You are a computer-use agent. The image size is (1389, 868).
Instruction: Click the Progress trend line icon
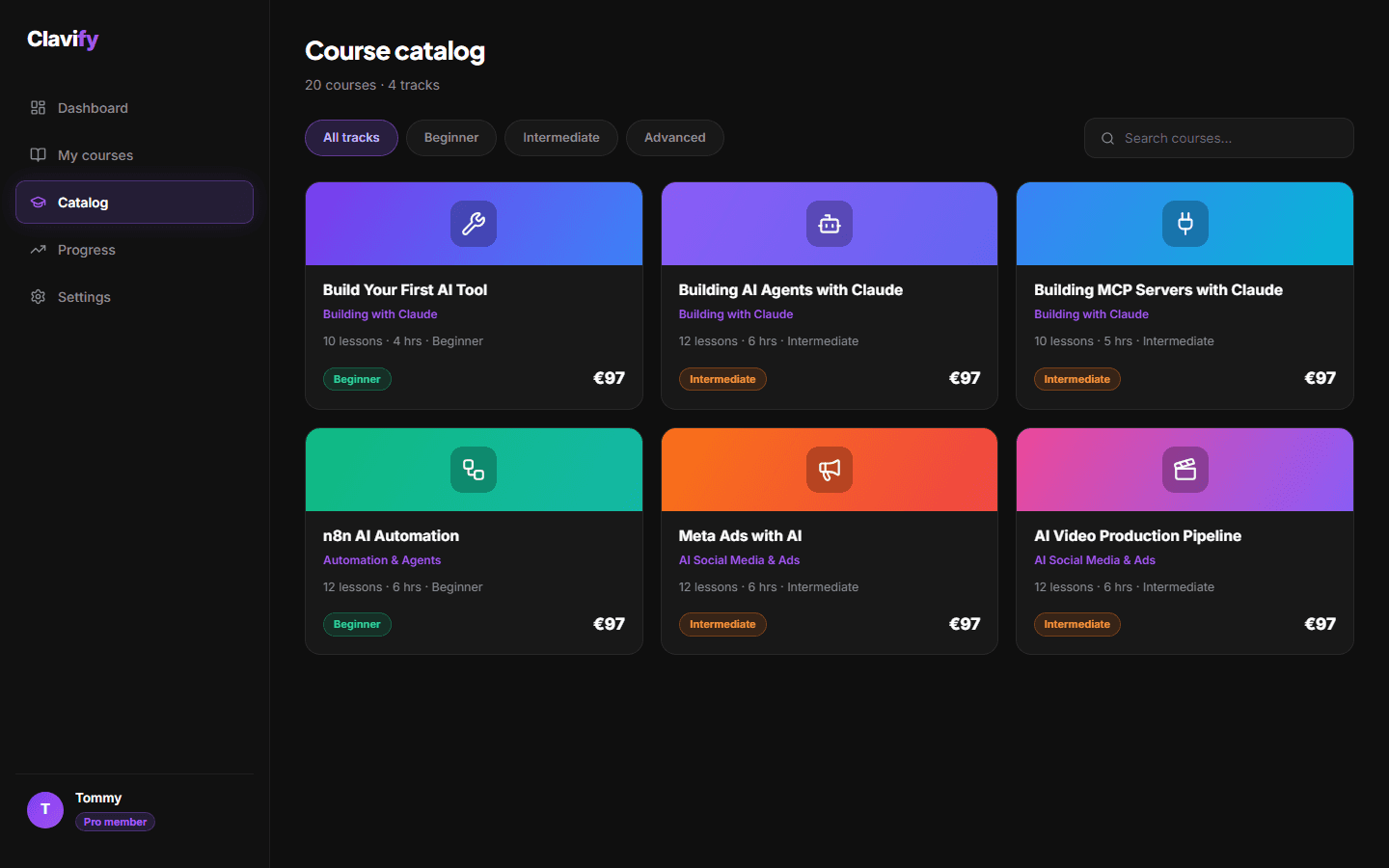[38, 250]
